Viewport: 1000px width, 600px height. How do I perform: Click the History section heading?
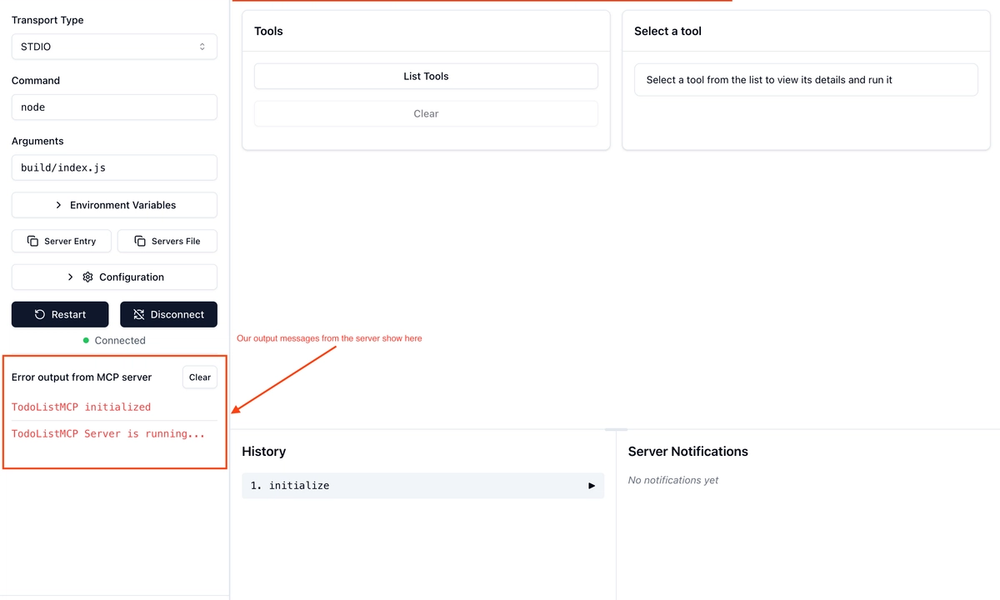coord(263,451)
